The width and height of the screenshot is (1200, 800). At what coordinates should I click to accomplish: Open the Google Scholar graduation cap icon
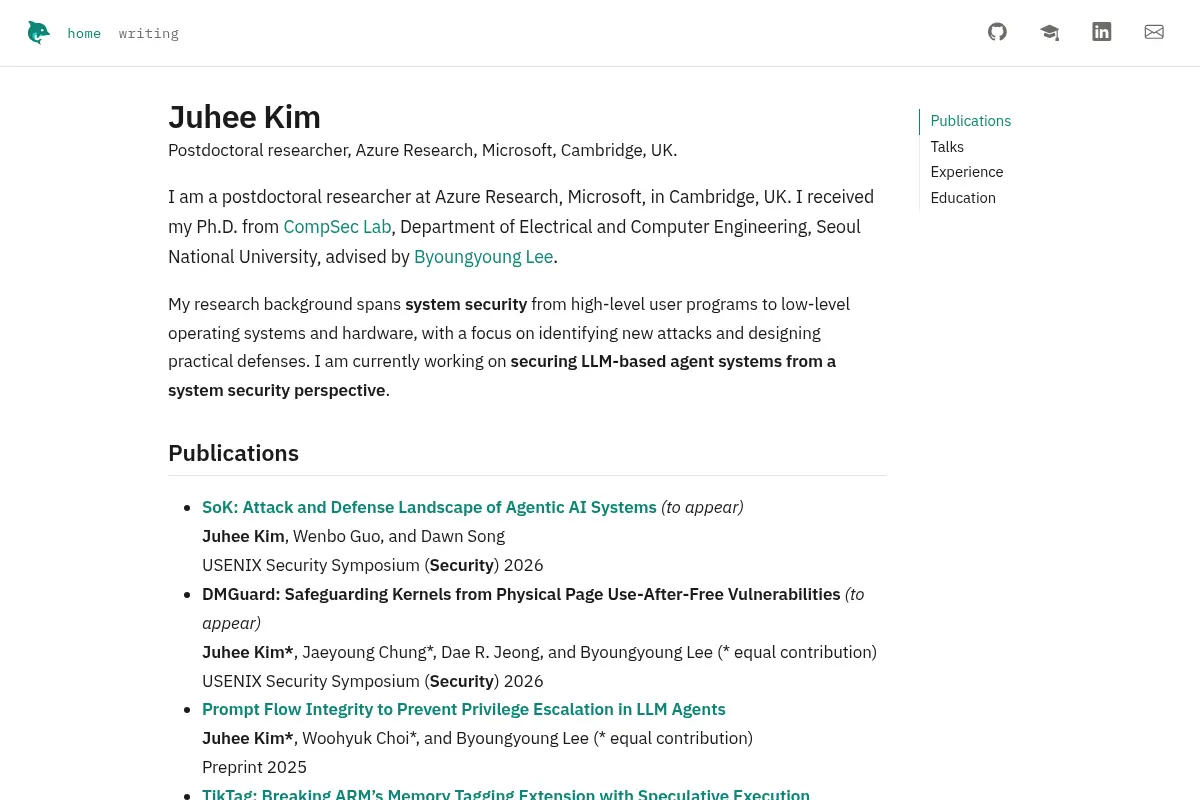pos(1049,32)
